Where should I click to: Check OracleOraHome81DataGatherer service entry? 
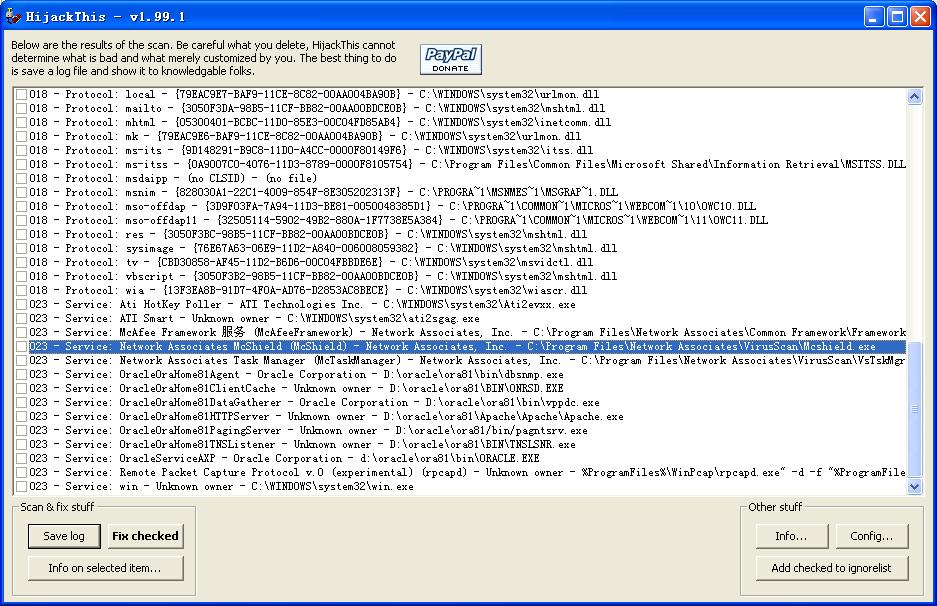[22, 403]
